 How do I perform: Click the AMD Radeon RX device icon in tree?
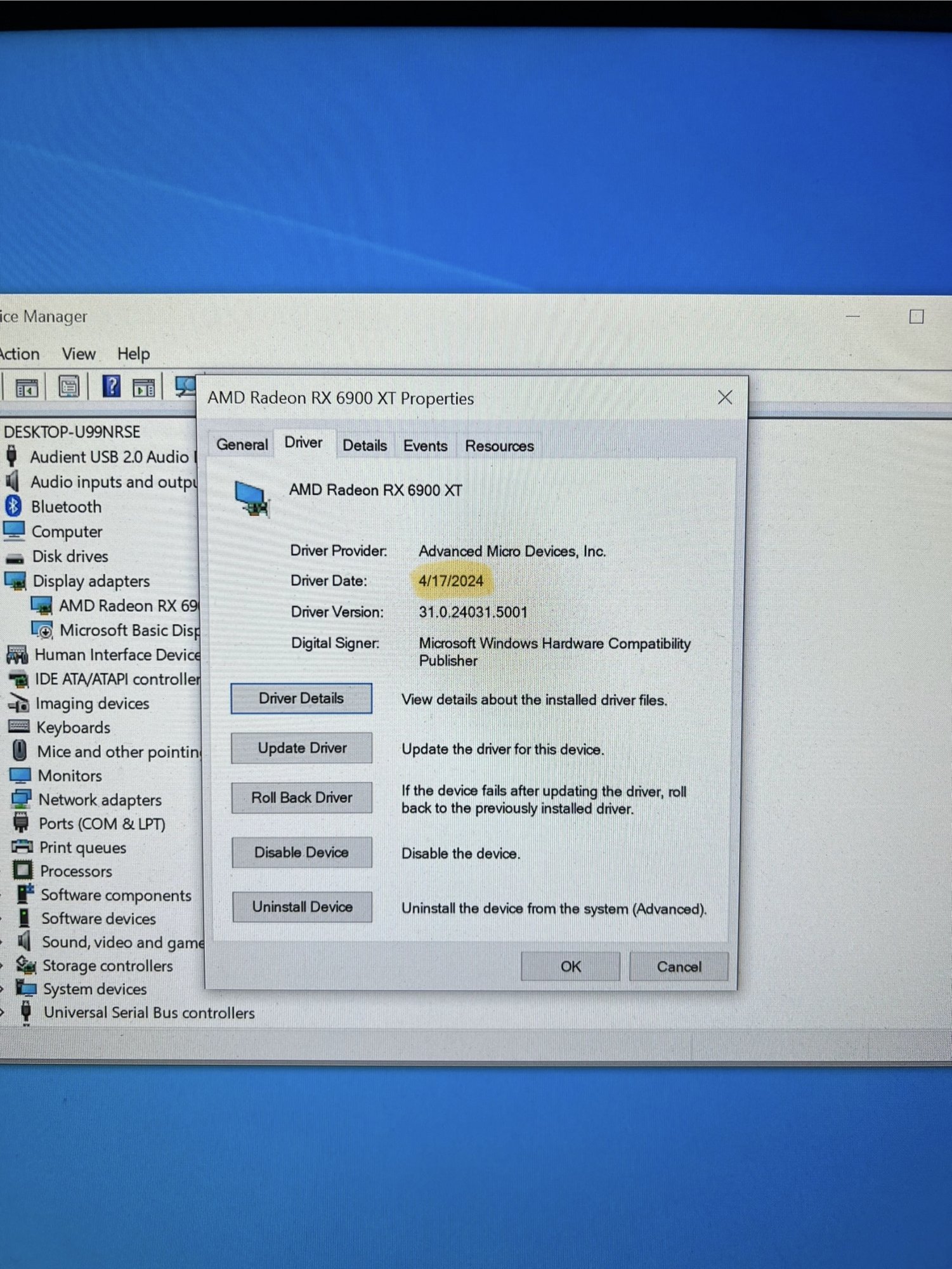[x=42, y=605]
